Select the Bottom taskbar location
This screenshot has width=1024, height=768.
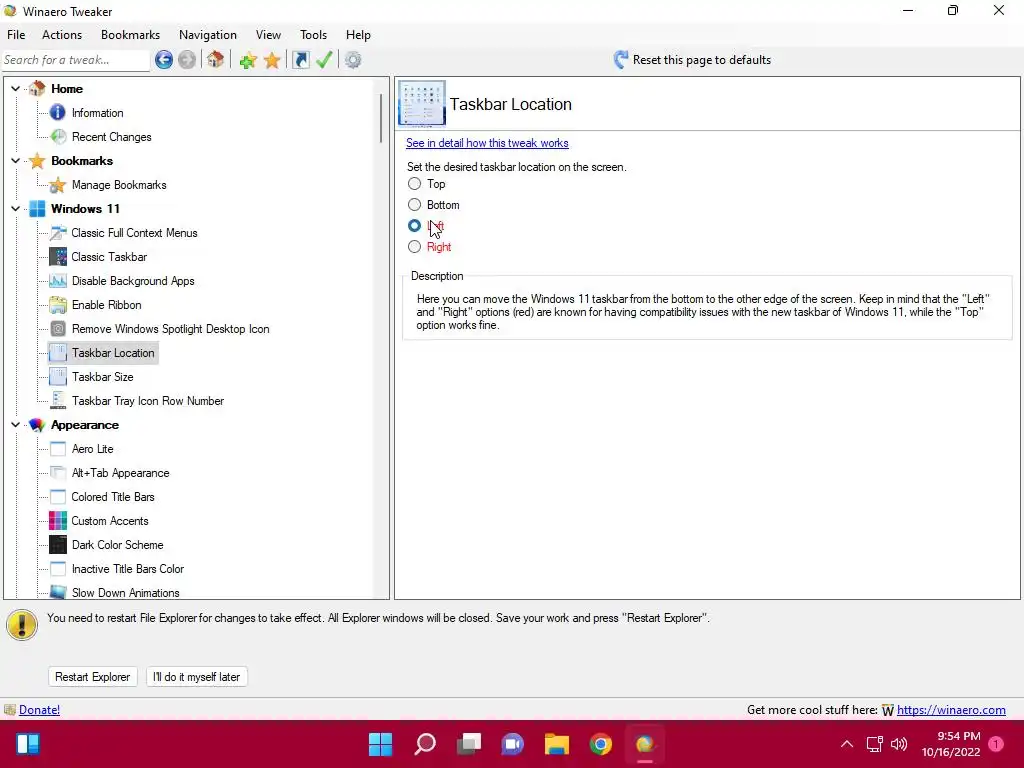[414, 205]
